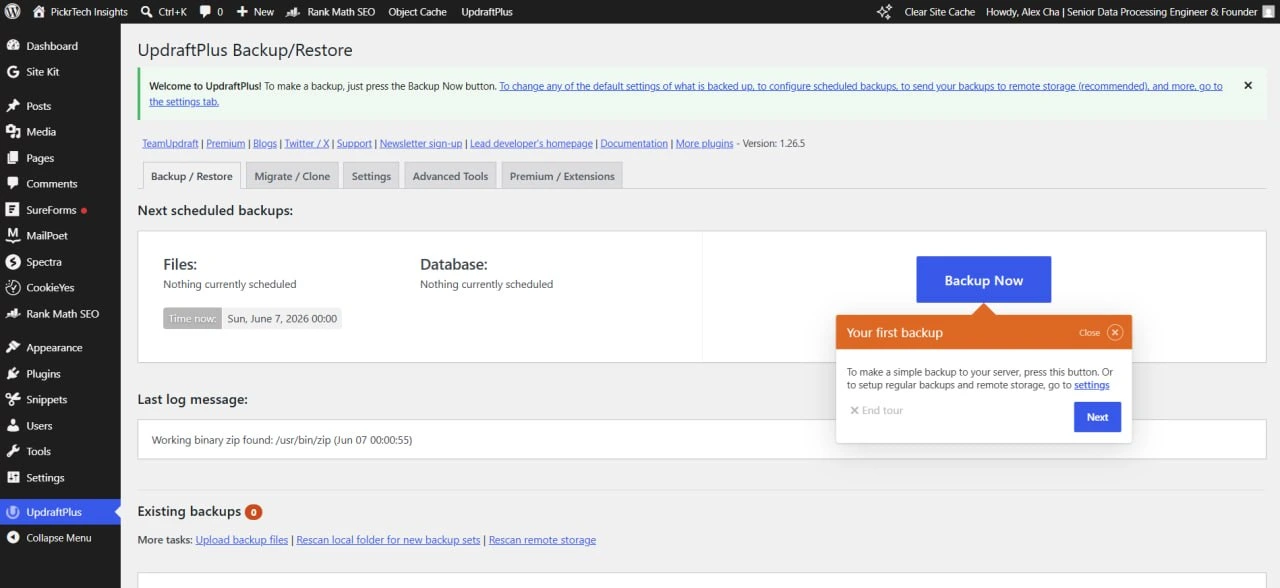Select UpdraftPlus in the sidebar

60,512
